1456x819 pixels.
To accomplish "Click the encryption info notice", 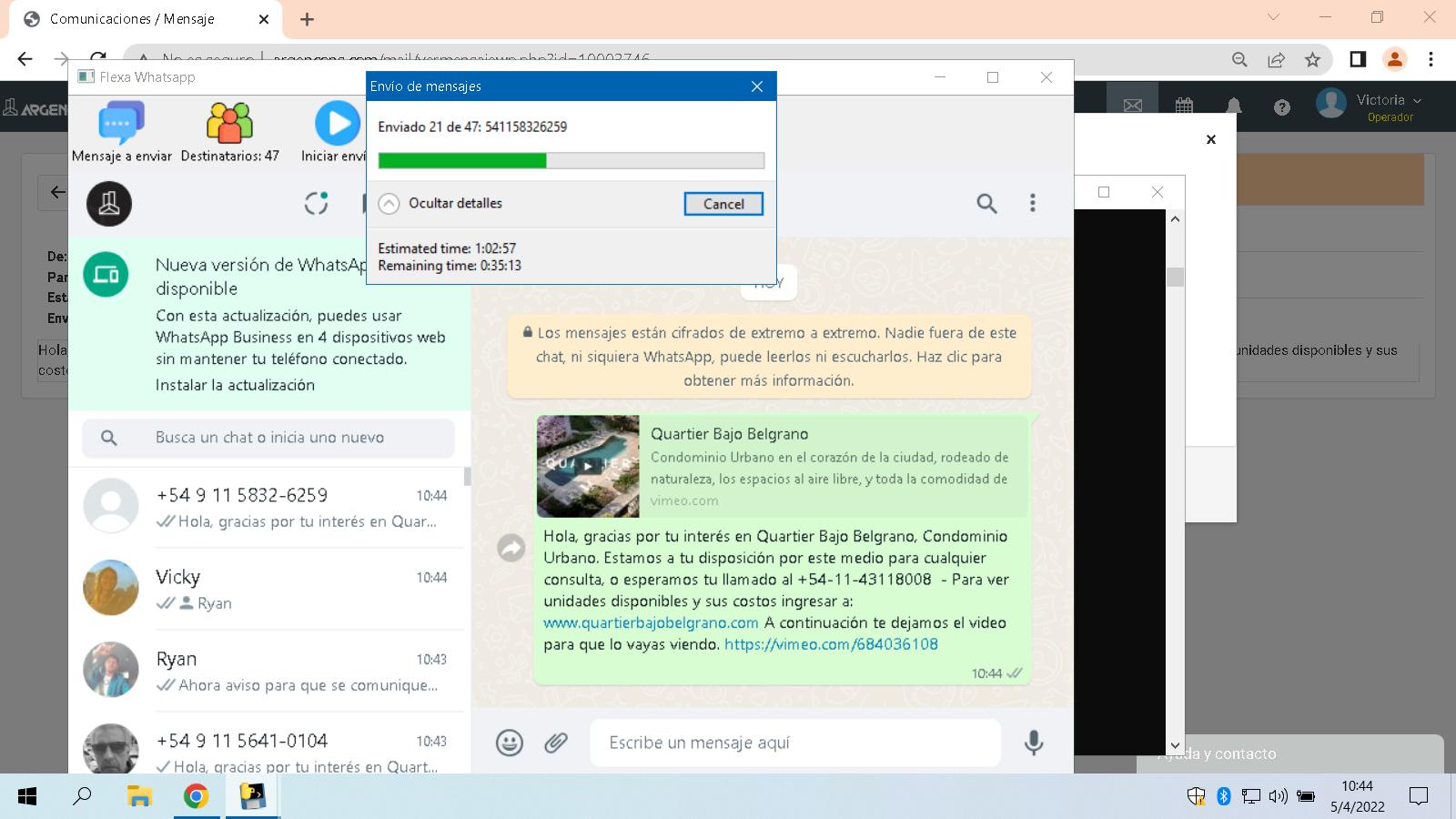I will click(x=769, y=357).
